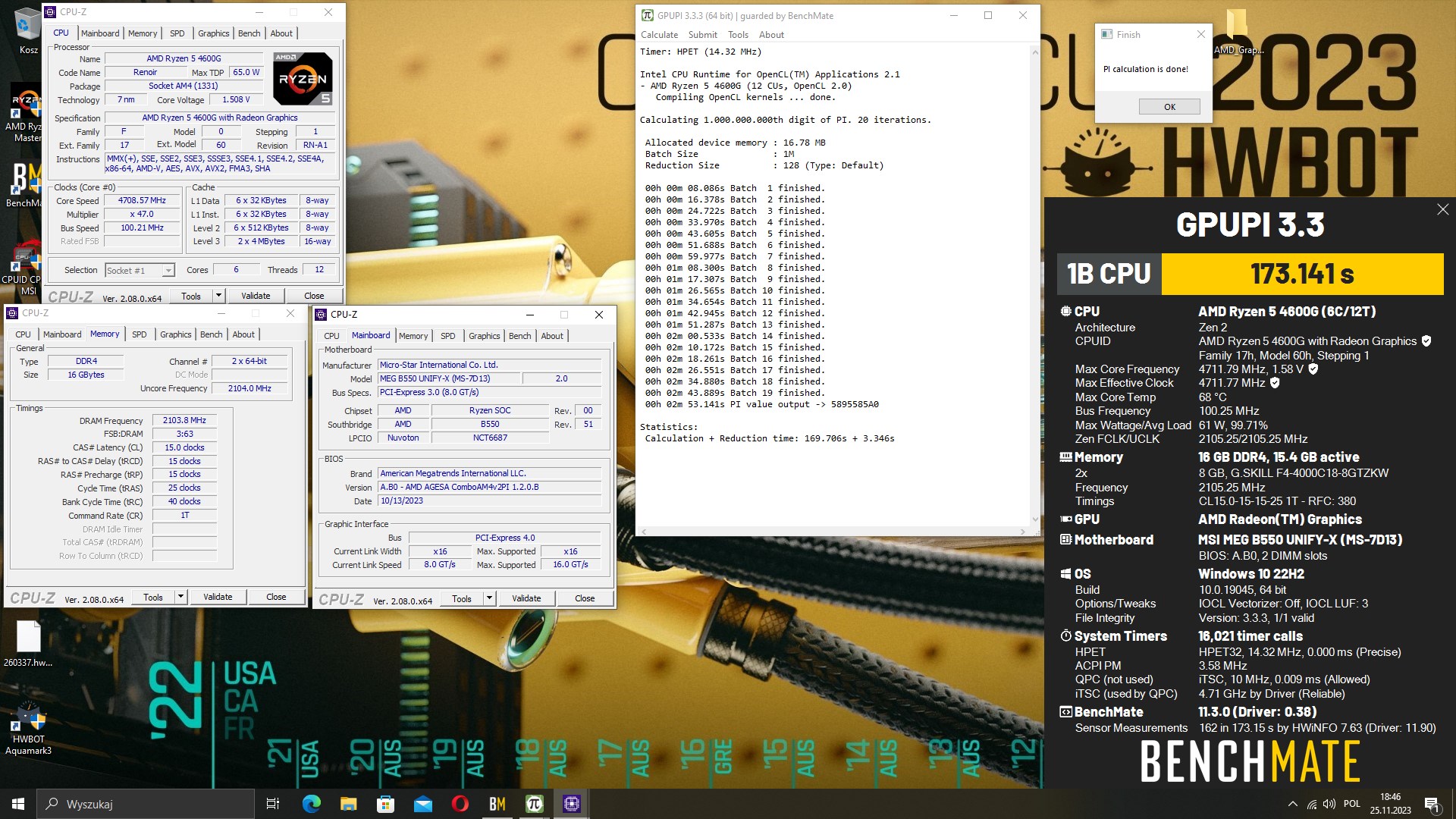This screenshot has height=819, width=1456.
Task: Click the 173.141 s score banner
Action: click(x=1302, y=274)
